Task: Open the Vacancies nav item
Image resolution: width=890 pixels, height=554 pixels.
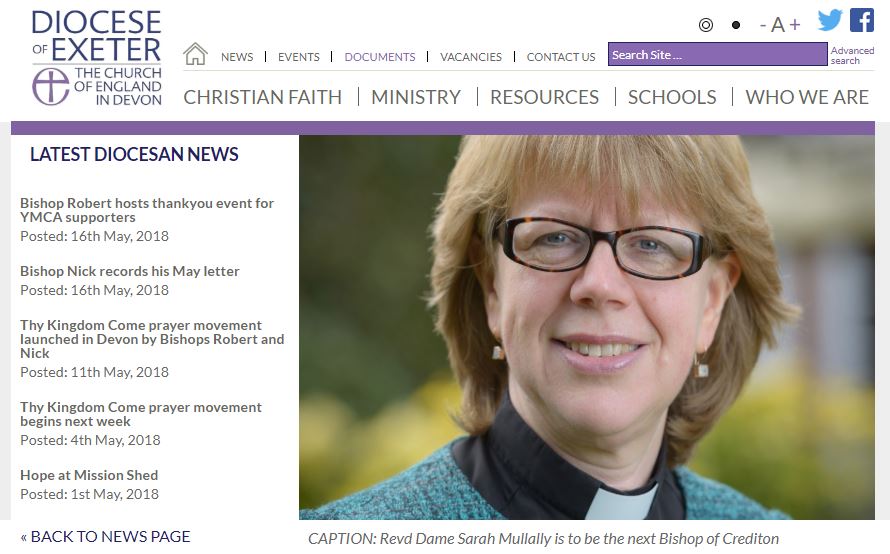Action: pos(471,57)
